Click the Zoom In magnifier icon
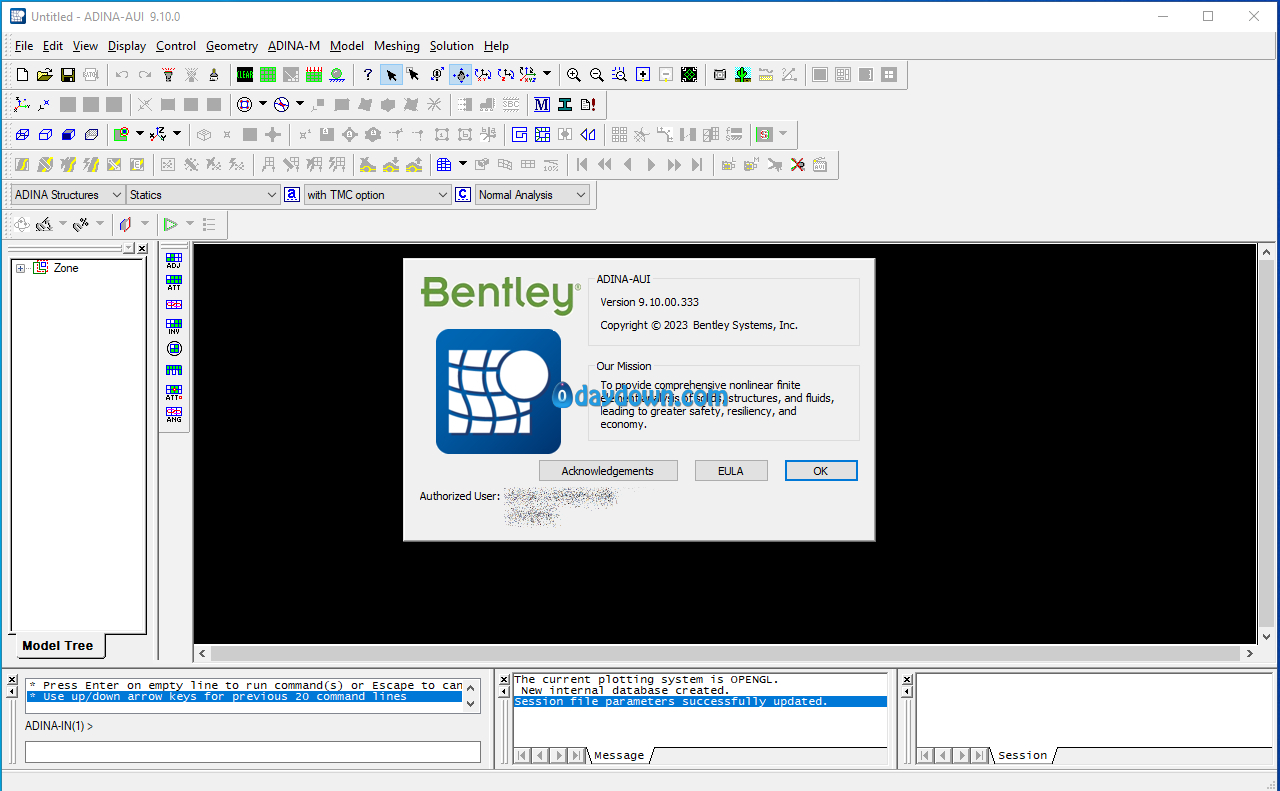The image size is (1280, 791). 574,75
